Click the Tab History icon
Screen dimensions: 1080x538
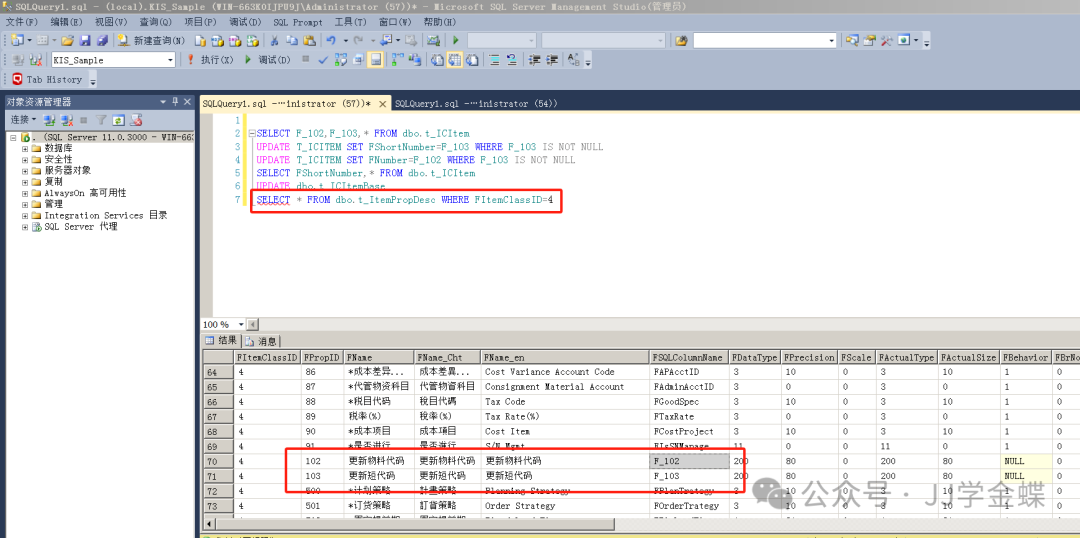[x=17, y=79]
